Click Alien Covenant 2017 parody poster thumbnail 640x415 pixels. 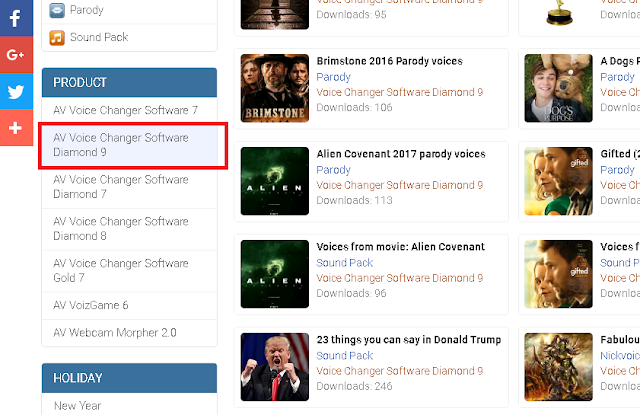pos(275,181)
